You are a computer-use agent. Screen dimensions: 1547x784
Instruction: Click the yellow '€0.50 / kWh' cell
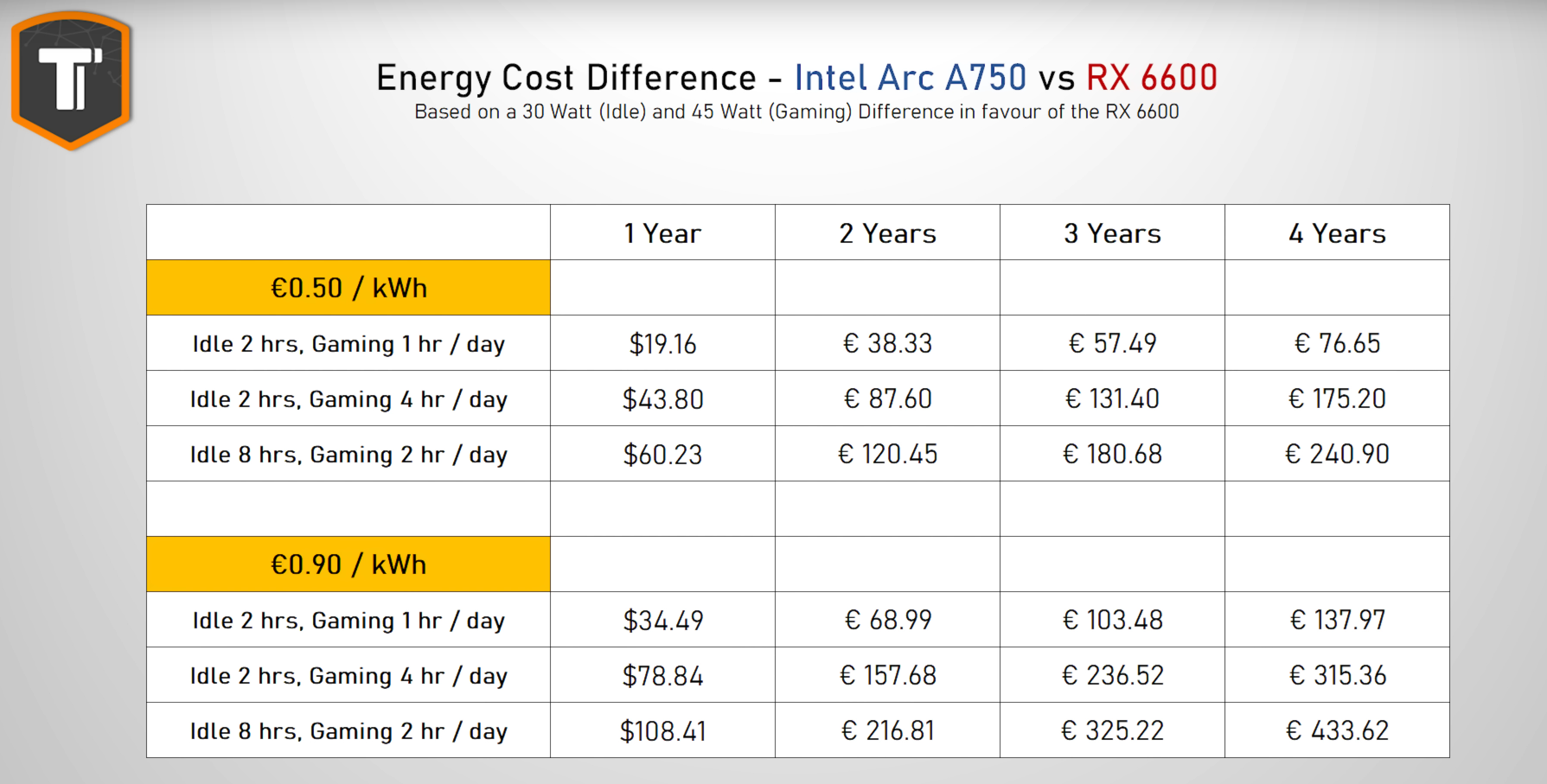348,288
